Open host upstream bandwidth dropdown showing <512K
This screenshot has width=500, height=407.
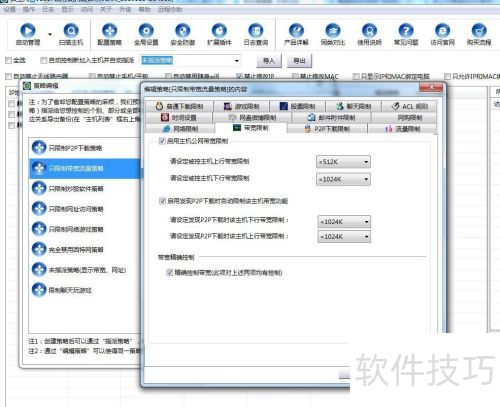click(x=343, y=162)
